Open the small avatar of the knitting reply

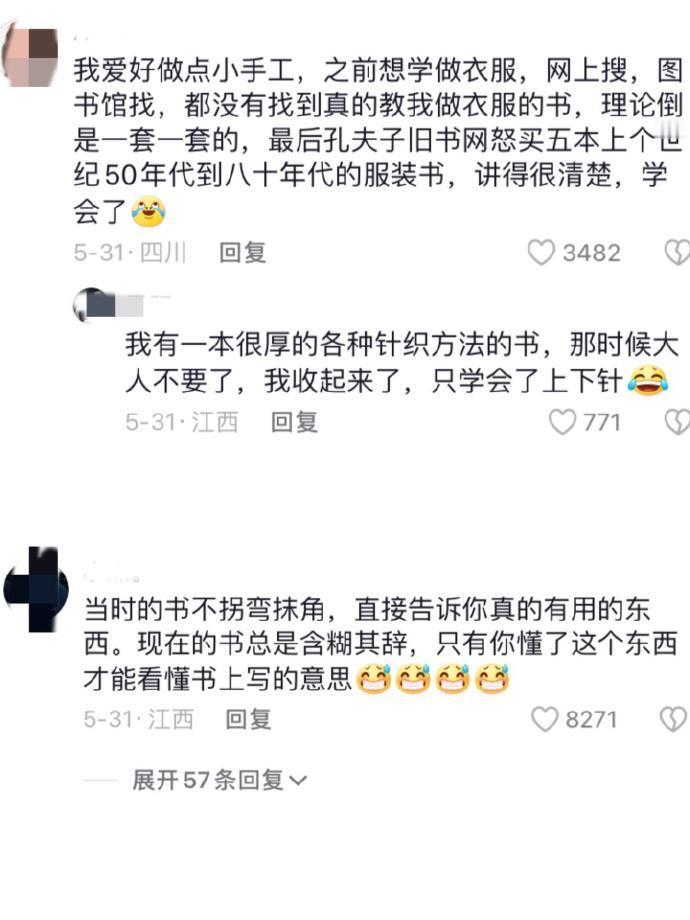93,306
